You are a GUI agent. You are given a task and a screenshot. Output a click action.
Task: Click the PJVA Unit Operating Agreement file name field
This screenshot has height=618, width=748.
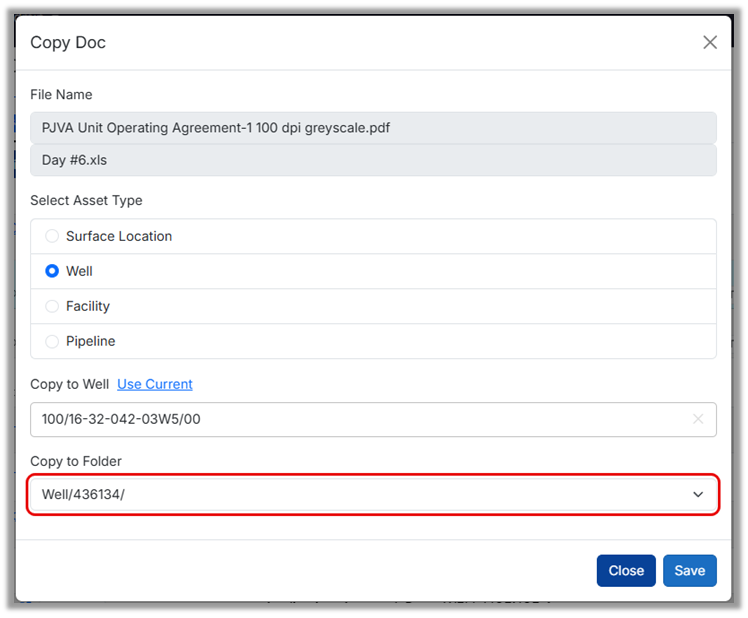click(x=372, y=128)
